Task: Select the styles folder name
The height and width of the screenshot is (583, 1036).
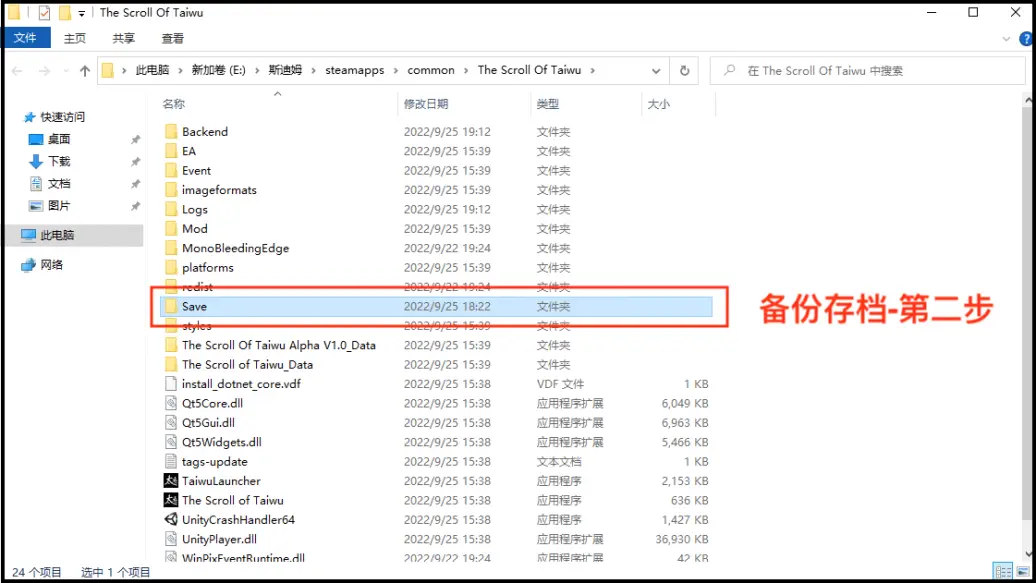Action: [197, 326]
